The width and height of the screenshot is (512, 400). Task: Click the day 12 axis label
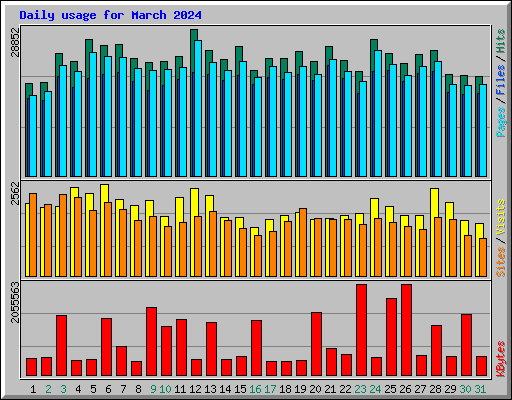(195, 389)
